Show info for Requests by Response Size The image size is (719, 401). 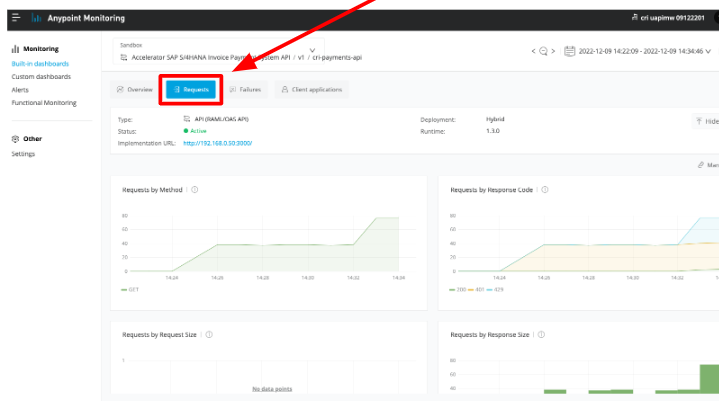[542, 335]
